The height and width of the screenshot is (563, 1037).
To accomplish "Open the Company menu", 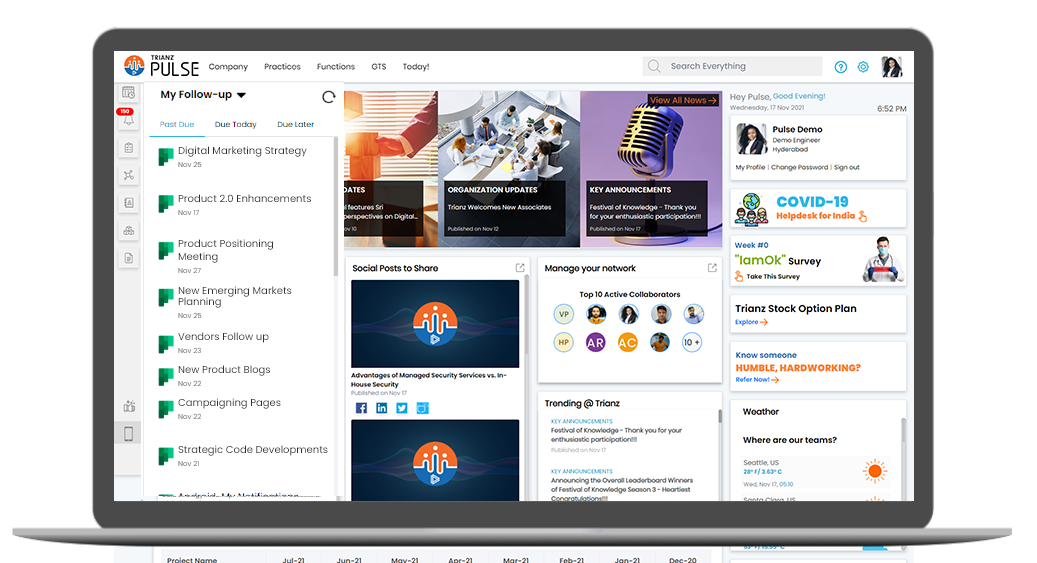I will pos(228,67).
